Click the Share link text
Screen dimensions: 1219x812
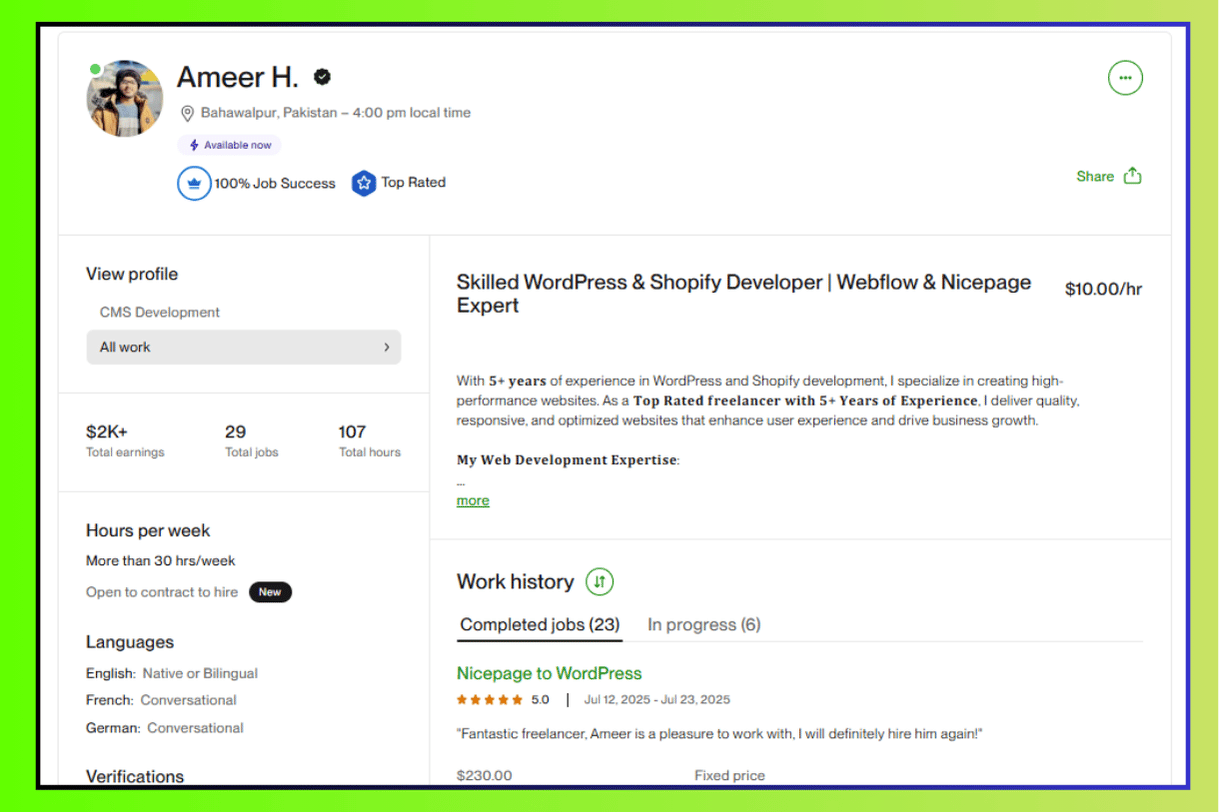coord(1095,176)
